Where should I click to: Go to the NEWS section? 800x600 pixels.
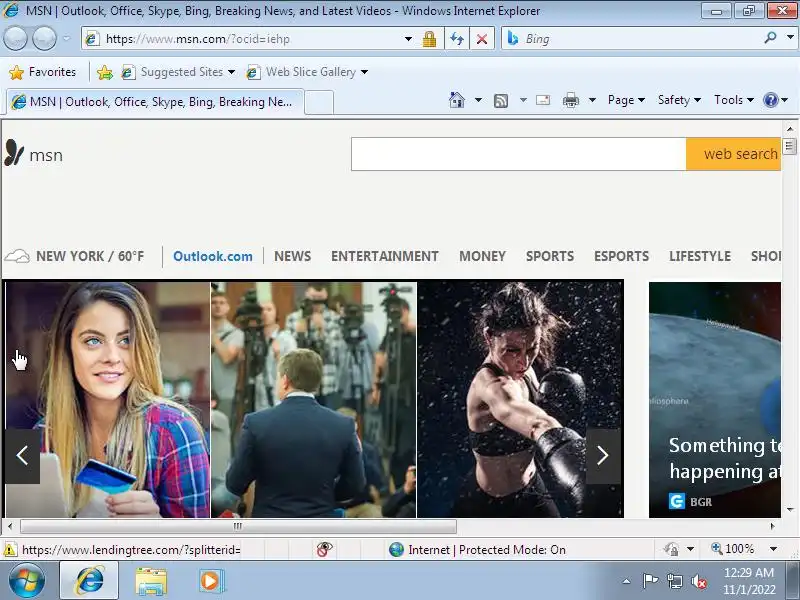coord(292,256)
